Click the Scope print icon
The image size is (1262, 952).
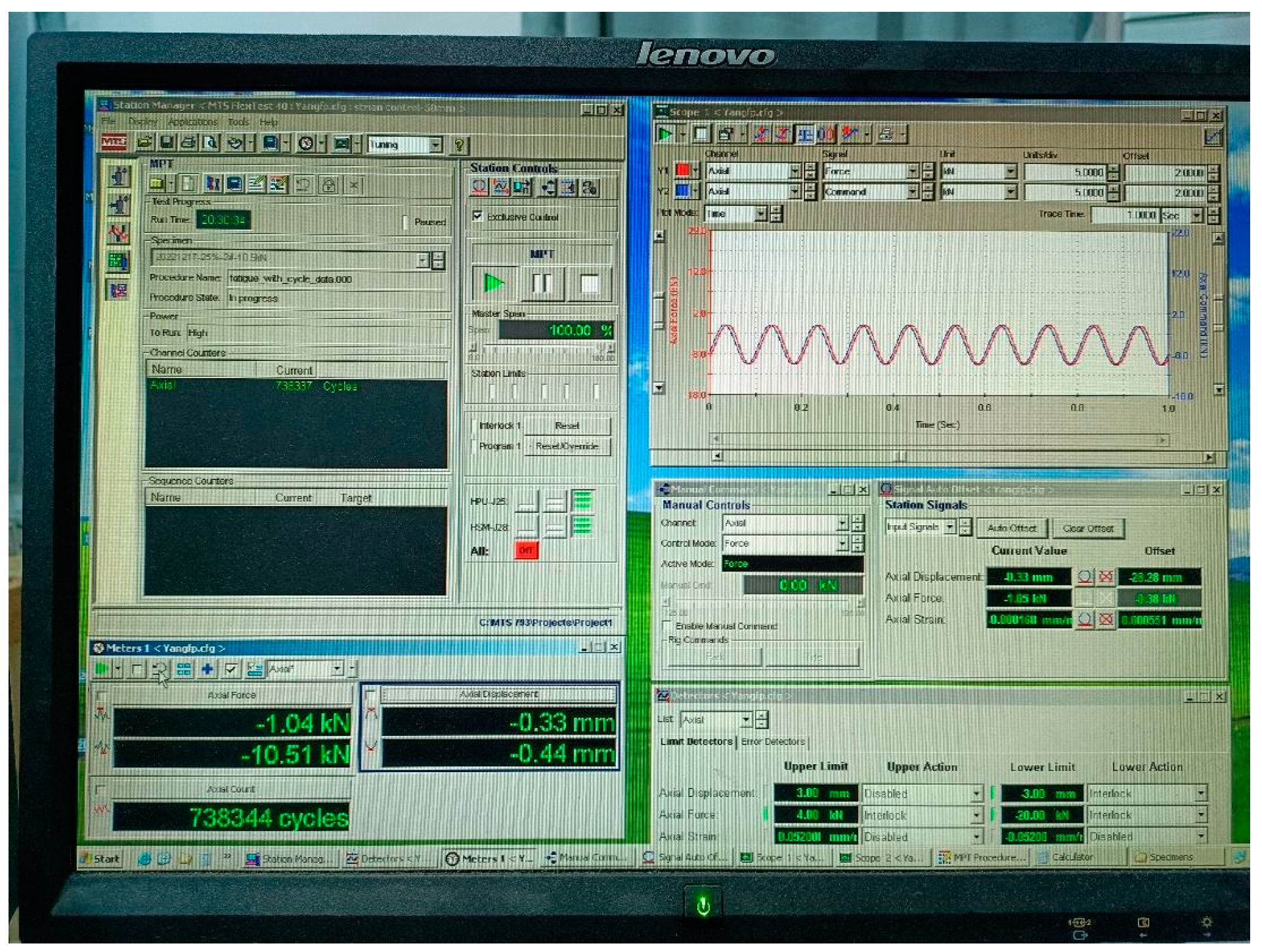click(885, 135)
